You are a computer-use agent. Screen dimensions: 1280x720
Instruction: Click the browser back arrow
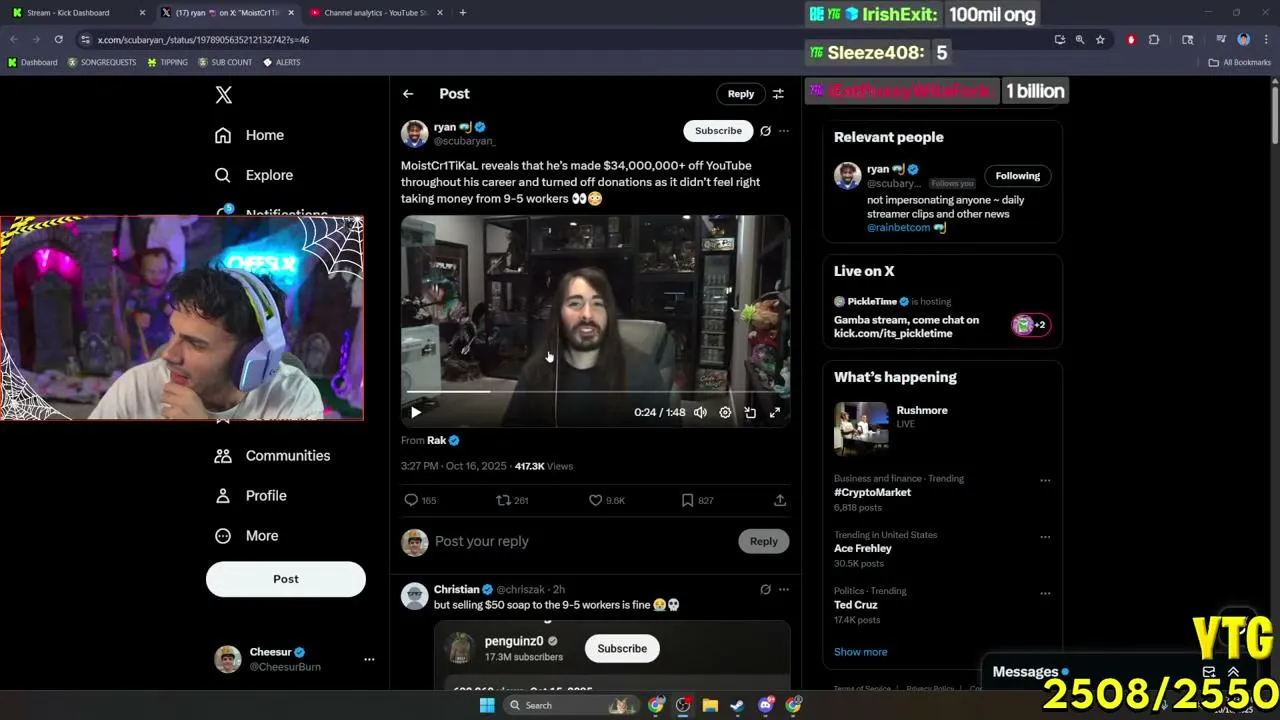click(14, 40)
